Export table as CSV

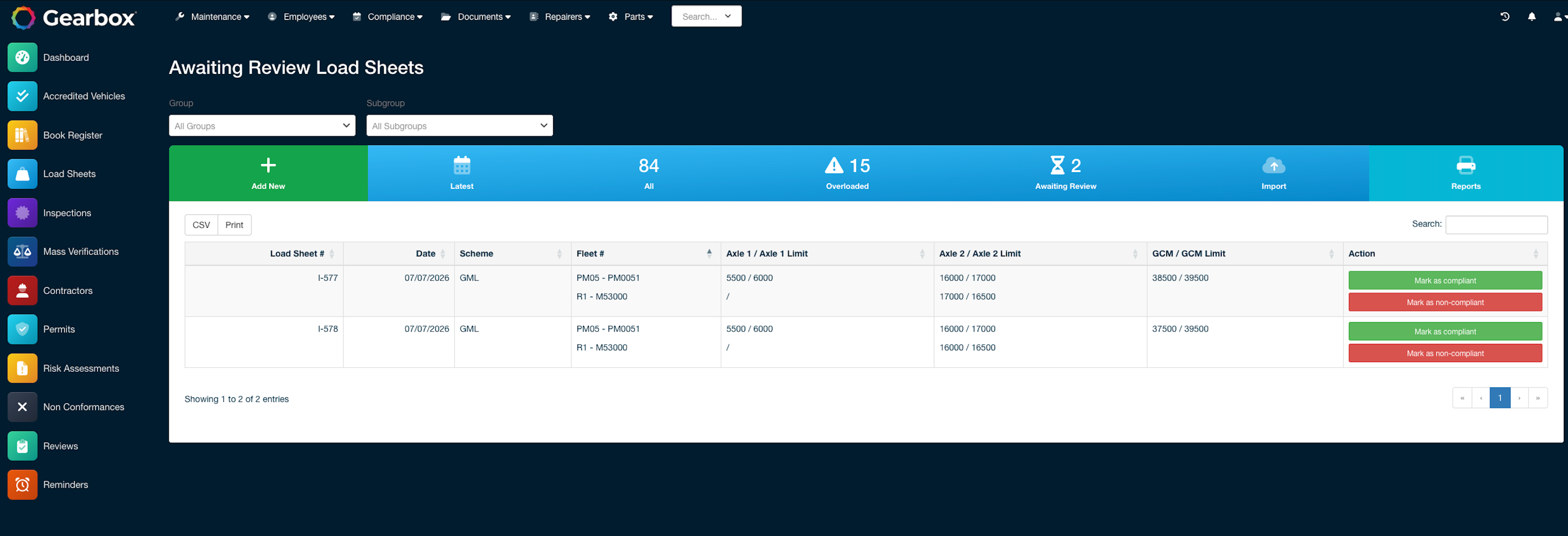click(201, 225)
